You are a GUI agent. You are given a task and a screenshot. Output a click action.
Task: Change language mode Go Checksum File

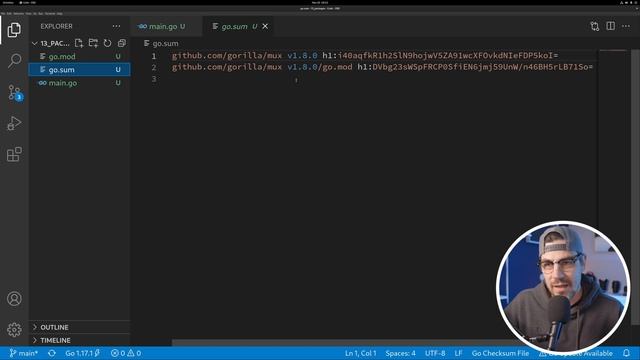tap(500, 353)
